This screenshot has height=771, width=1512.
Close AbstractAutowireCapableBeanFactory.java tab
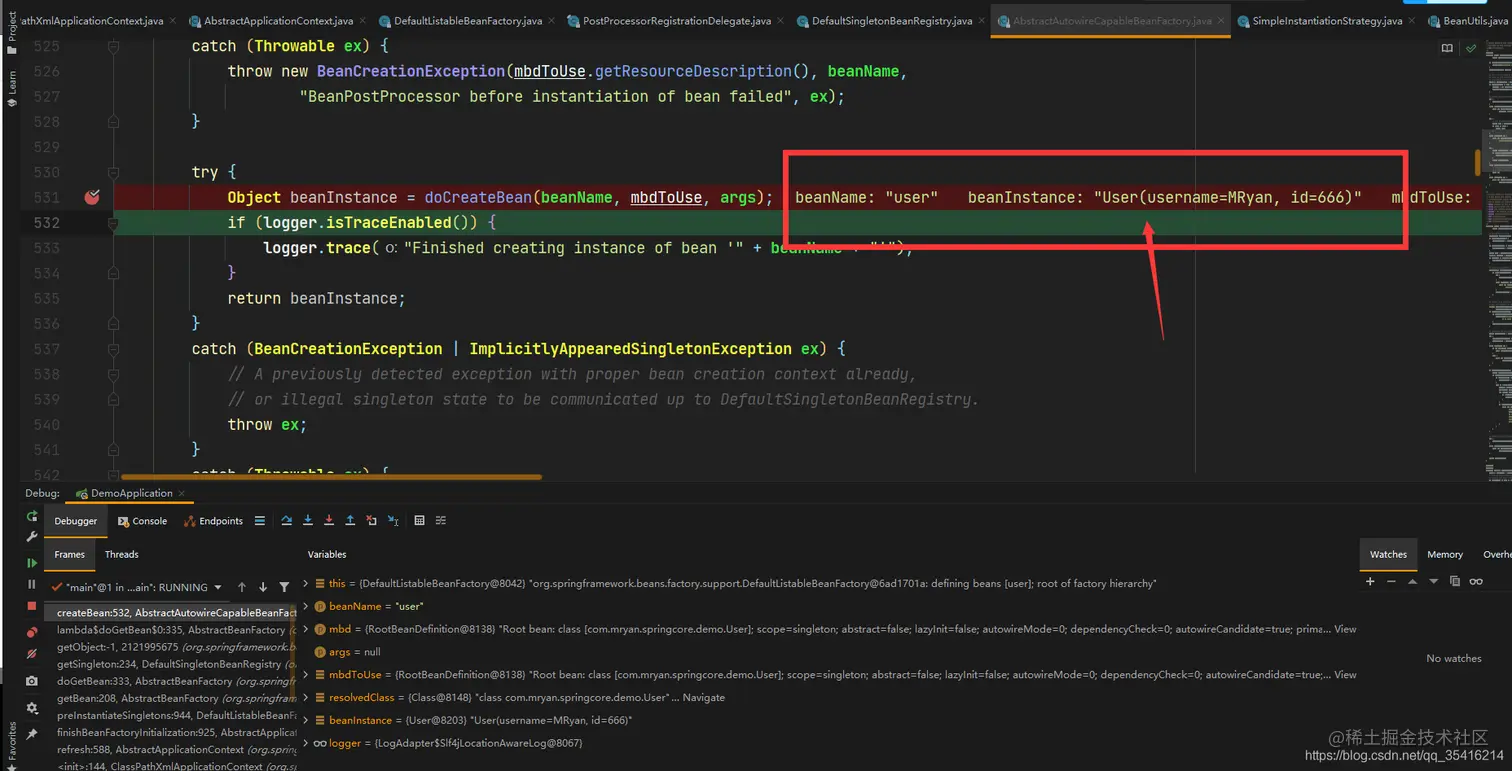(x=1221, y=21)
